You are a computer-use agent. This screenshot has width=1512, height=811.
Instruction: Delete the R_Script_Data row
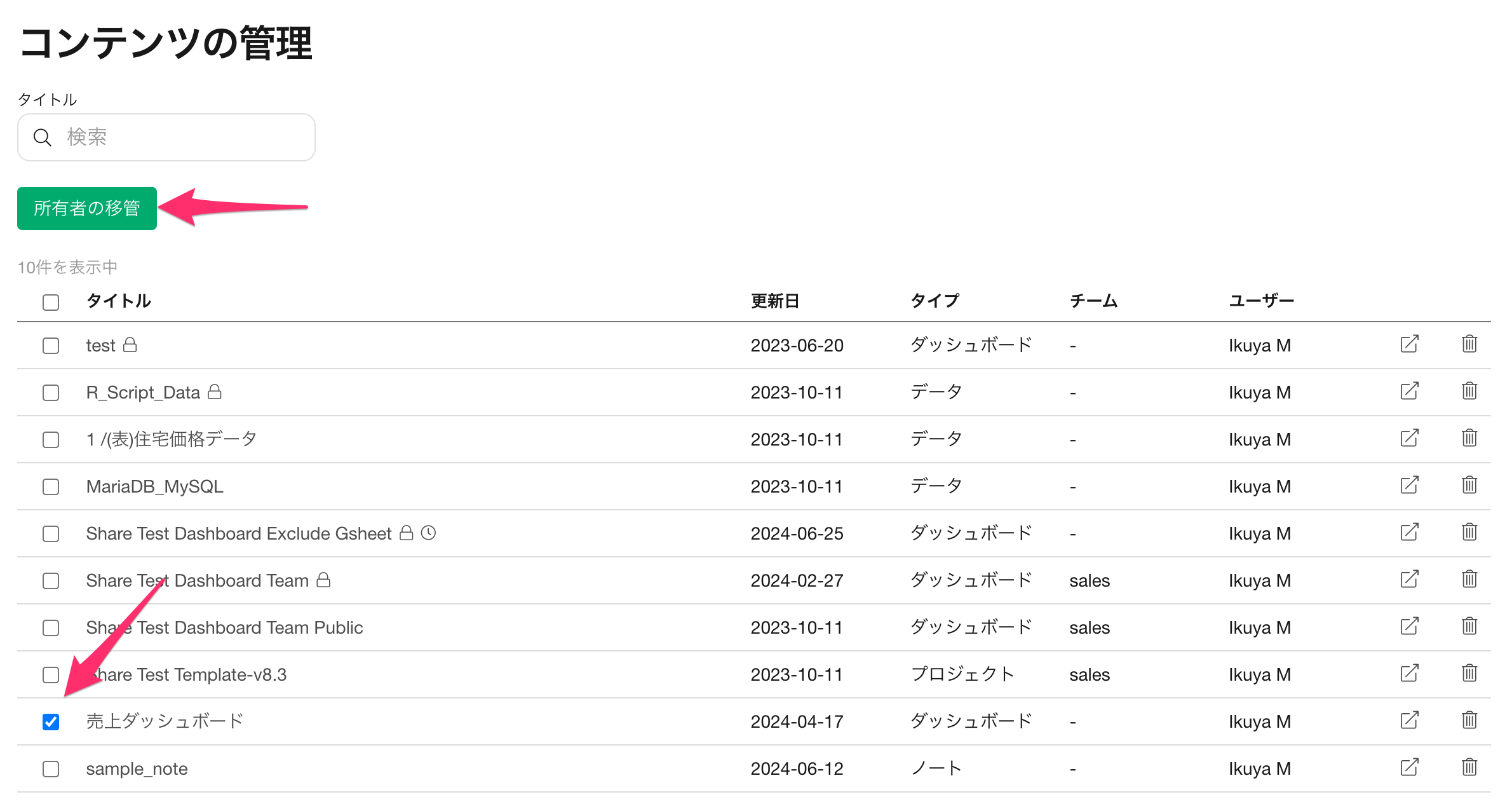(1469, 392)
